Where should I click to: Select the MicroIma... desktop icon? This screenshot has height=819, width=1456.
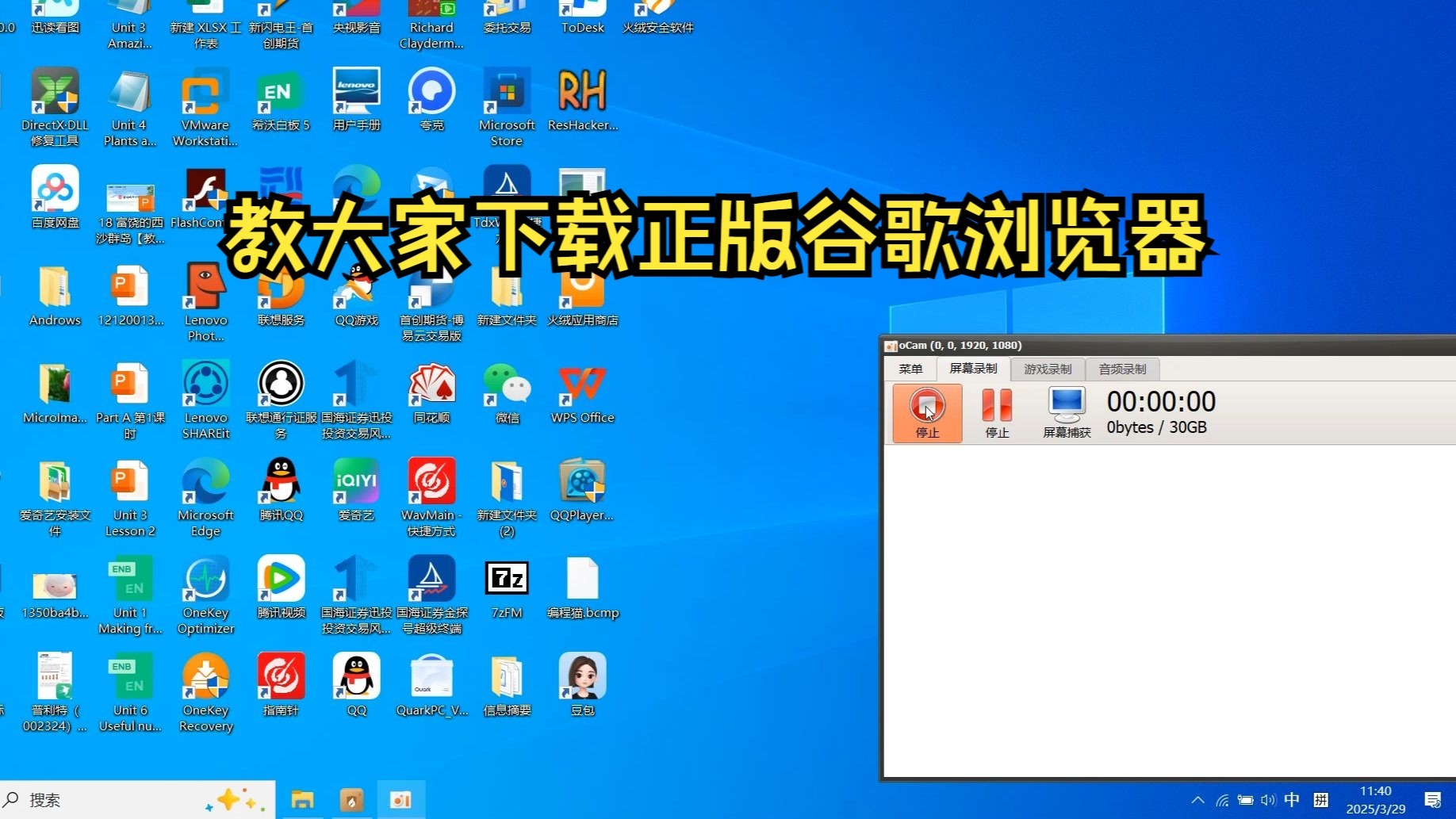(x=55, y=393)
